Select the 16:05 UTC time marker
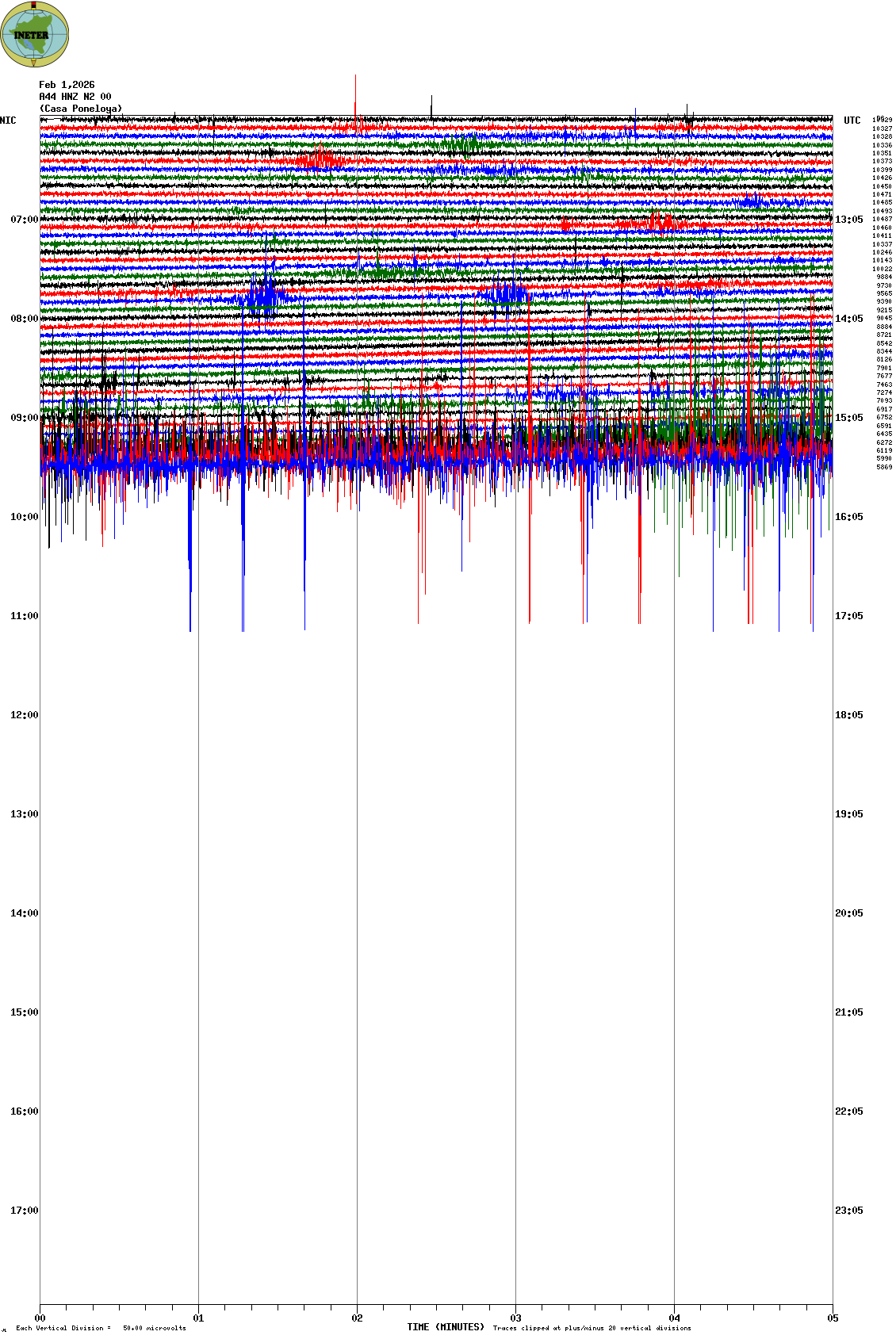Image resolution: width=896 pixels, height=1339 pixels. pyautogui.click(x=848, y=517)
